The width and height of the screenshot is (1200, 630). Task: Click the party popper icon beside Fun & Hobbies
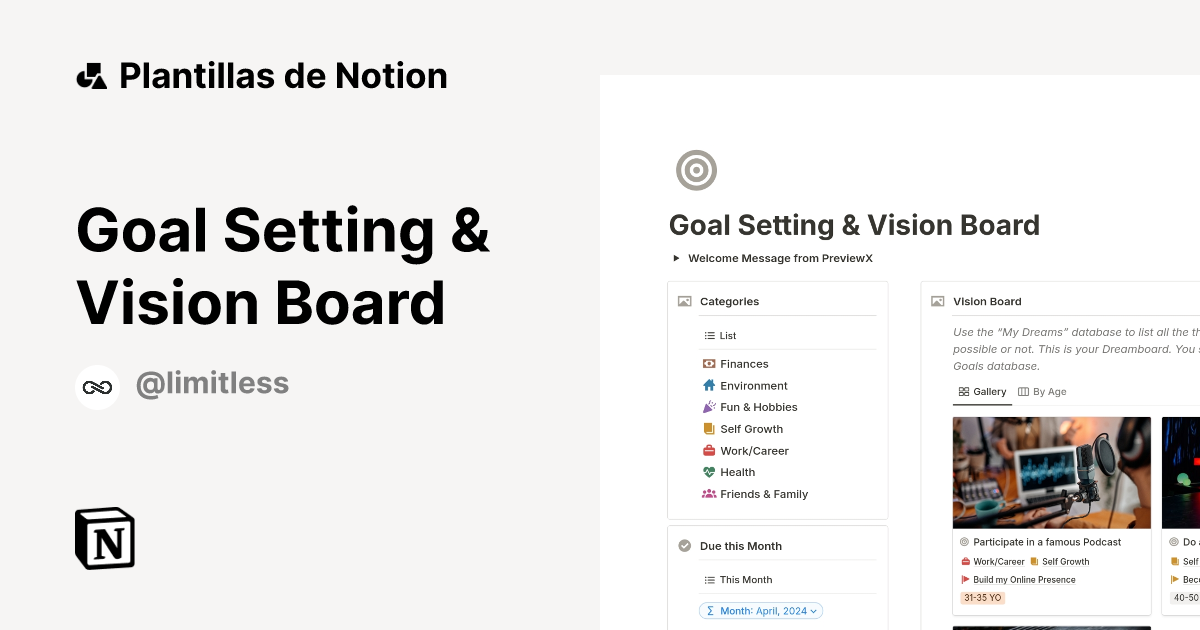tap(708, 407)
